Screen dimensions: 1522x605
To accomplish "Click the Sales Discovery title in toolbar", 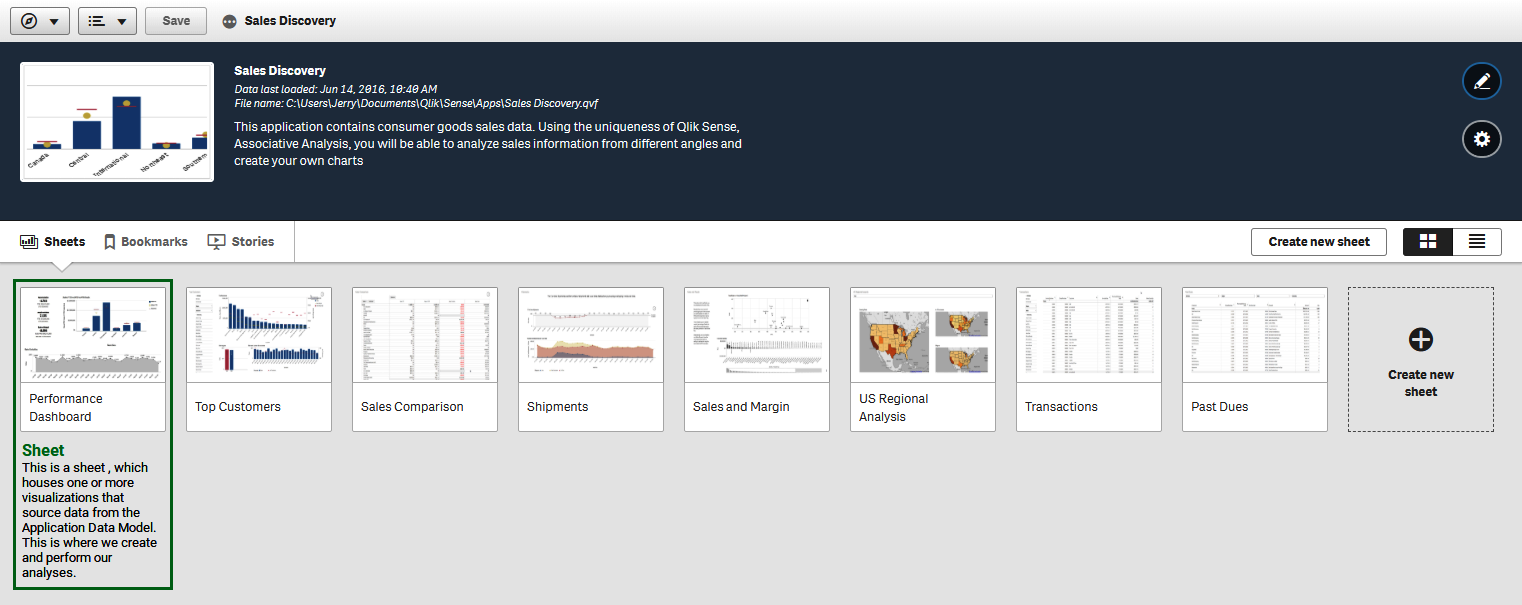I will pos(290,21).
